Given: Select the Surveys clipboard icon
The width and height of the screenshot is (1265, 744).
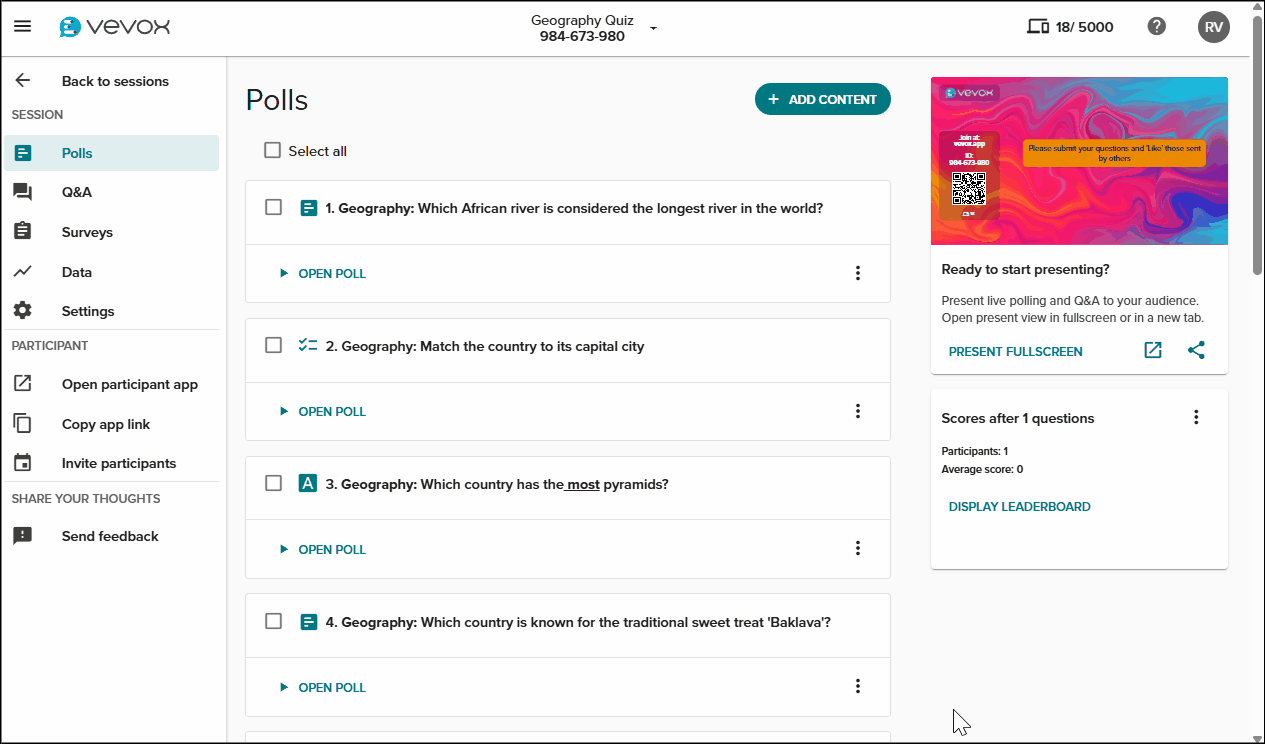Looking at the screenshot, I should click(x=22, y=231).
